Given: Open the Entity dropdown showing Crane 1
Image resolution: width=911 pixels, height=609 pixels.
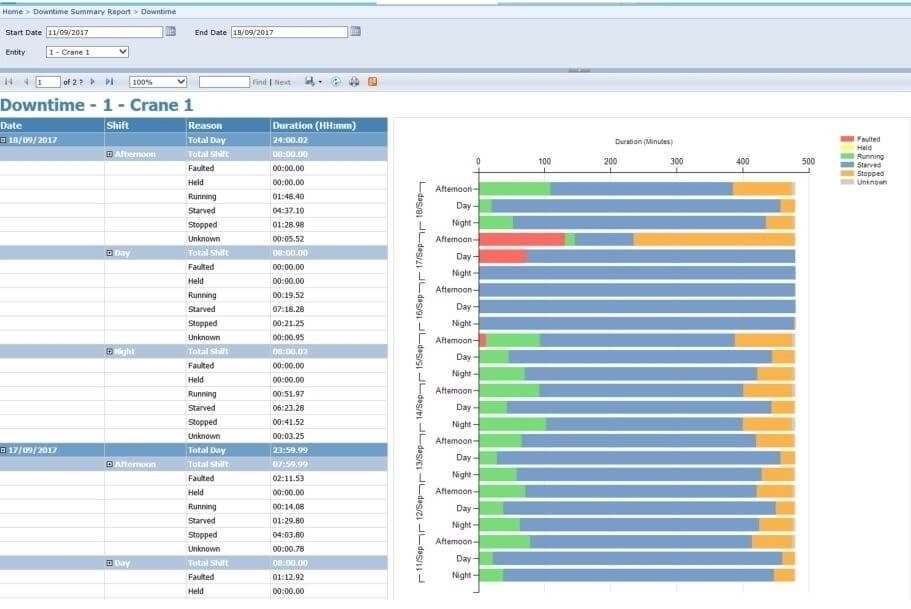Looking at the screenshot, I should 87,52.
